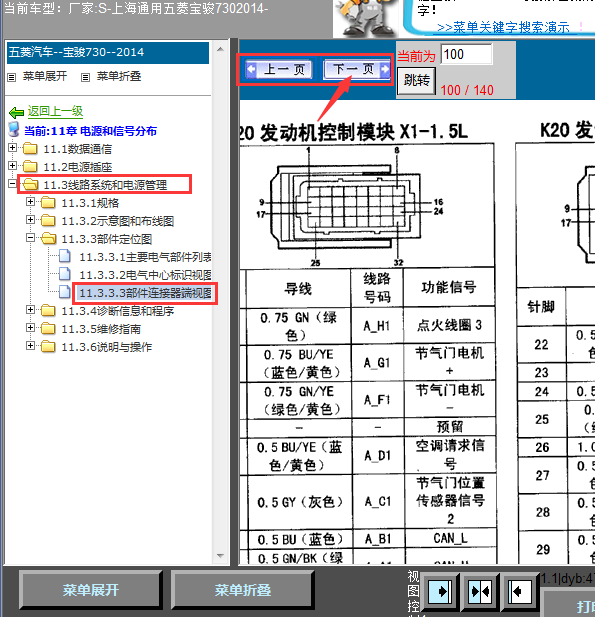The width and height of the screenshot is (595, 617).
Task: Click the 跳转 jump button
Action: click(416, 81)
